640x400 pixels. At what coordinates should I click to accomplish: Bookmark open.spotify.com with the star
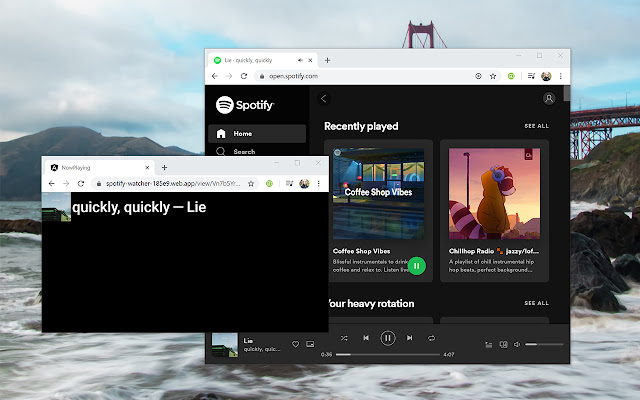(493, 76)
